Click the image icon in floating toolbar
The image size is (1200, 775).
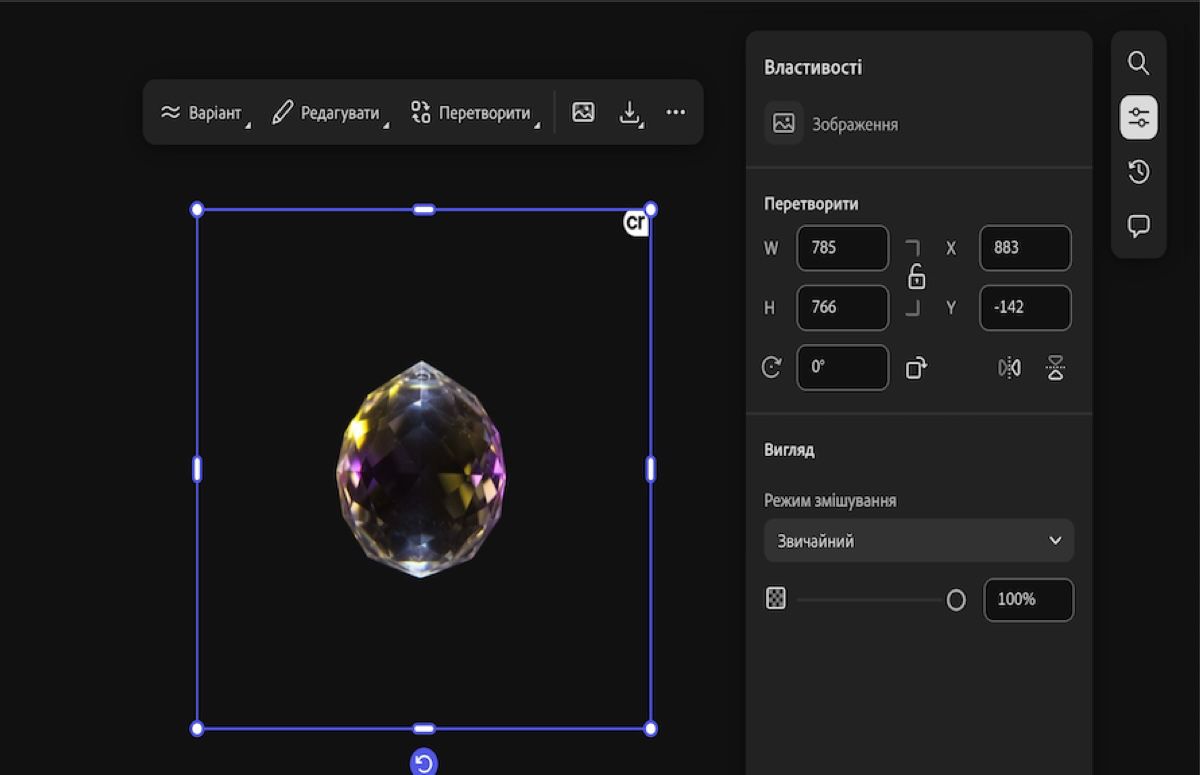point(583,112)
